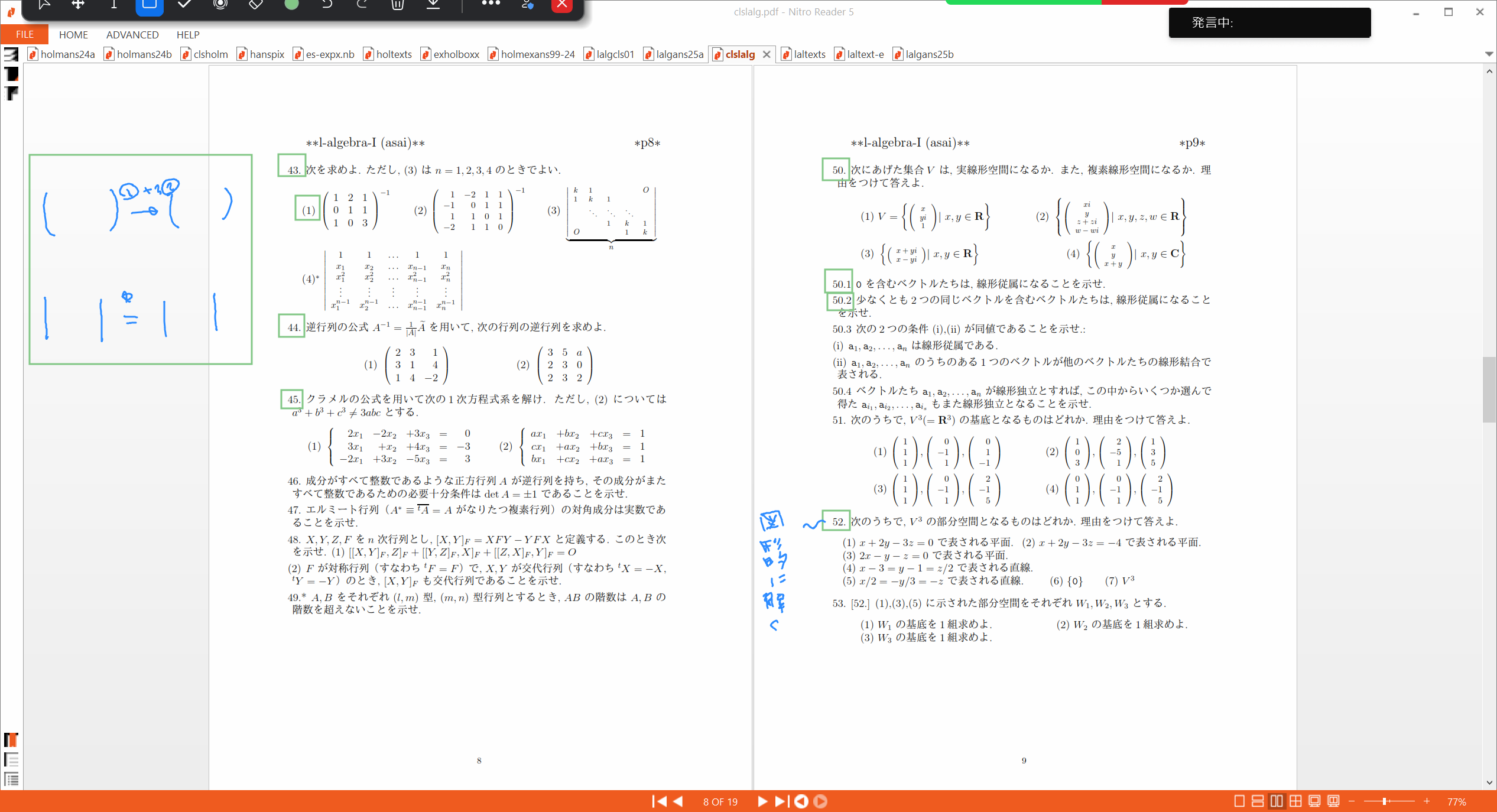Click the save/download annotation icon
This screenshot has height=812, width=1497.
point(433,5)
